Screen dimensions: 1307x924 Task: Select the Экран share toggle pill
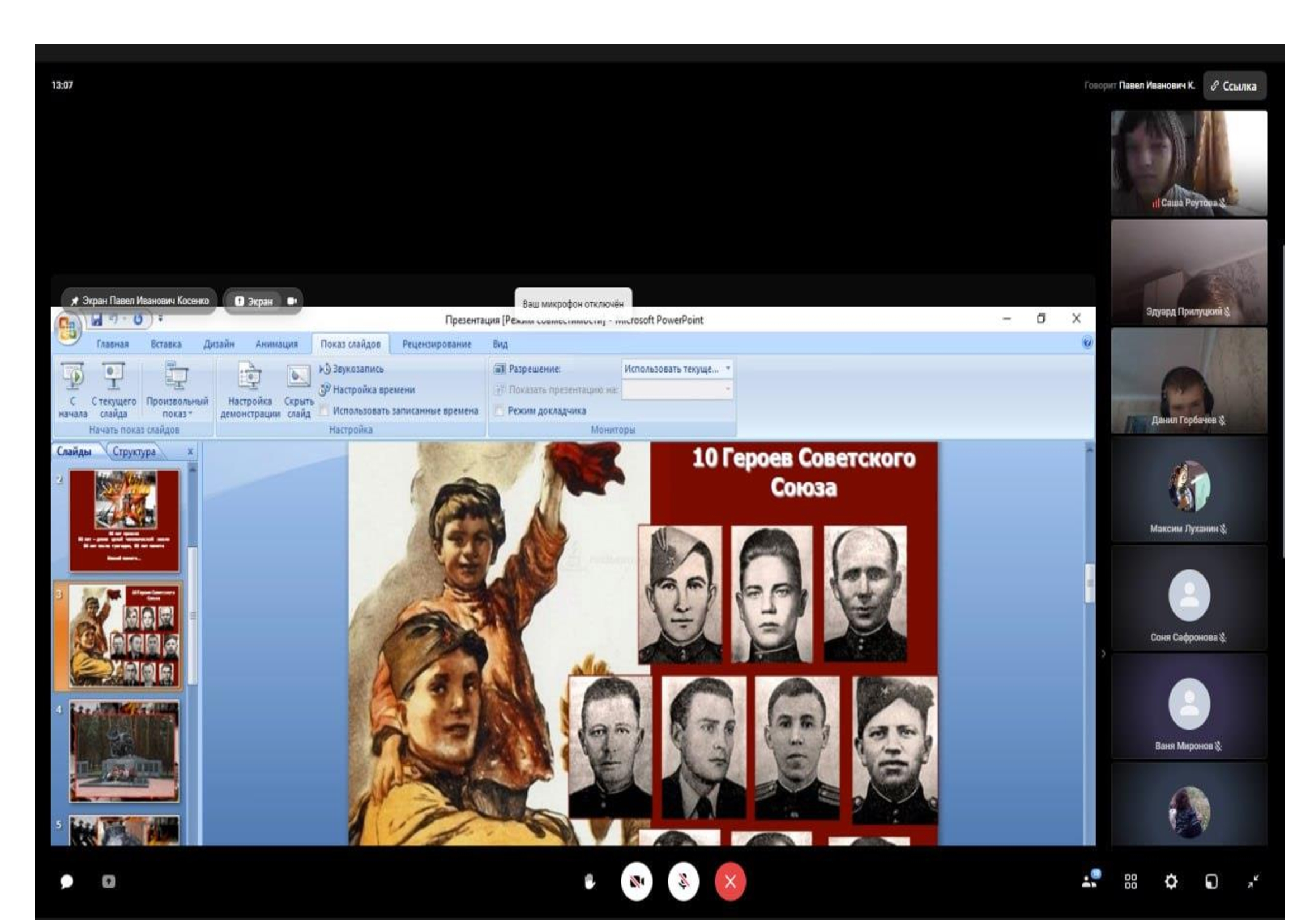(x=254, y=301)
